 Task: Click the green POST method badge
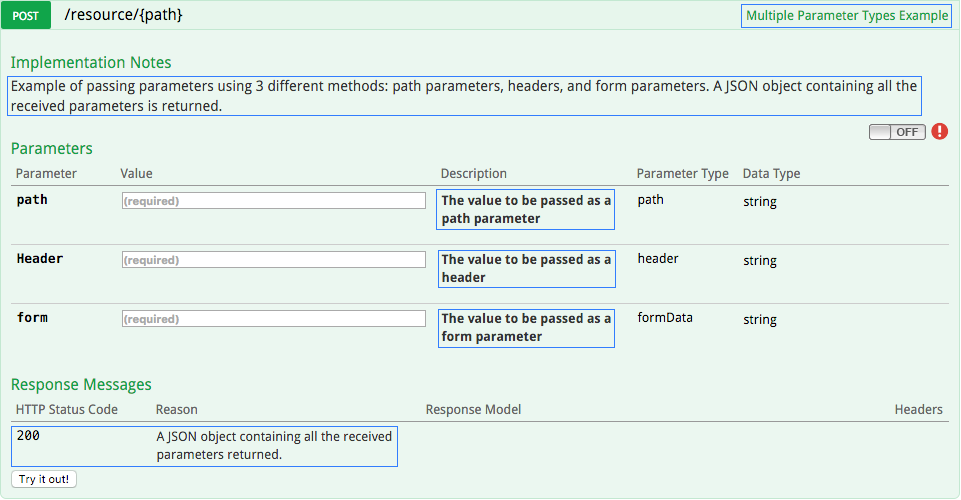[x=32, y=16]
